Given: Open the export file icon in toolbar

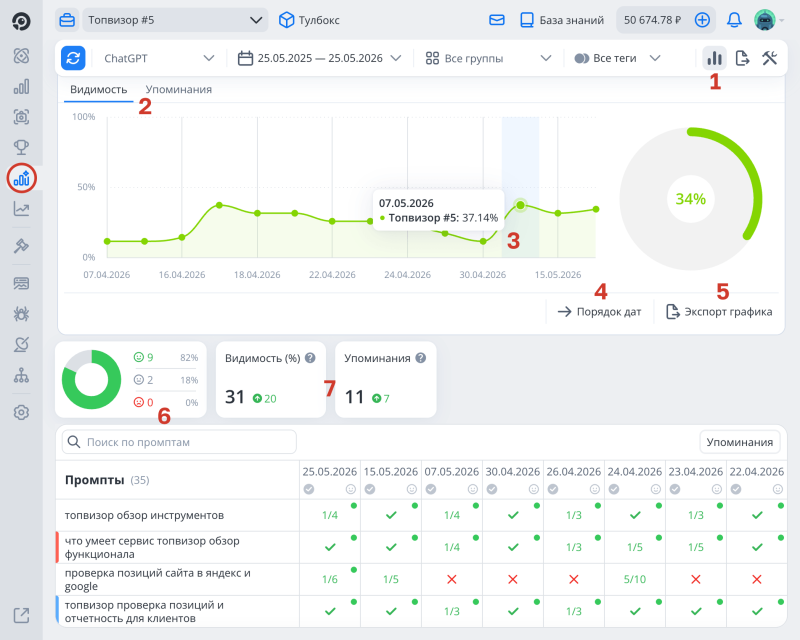Looking at the screenshot, I should [742, 58].
